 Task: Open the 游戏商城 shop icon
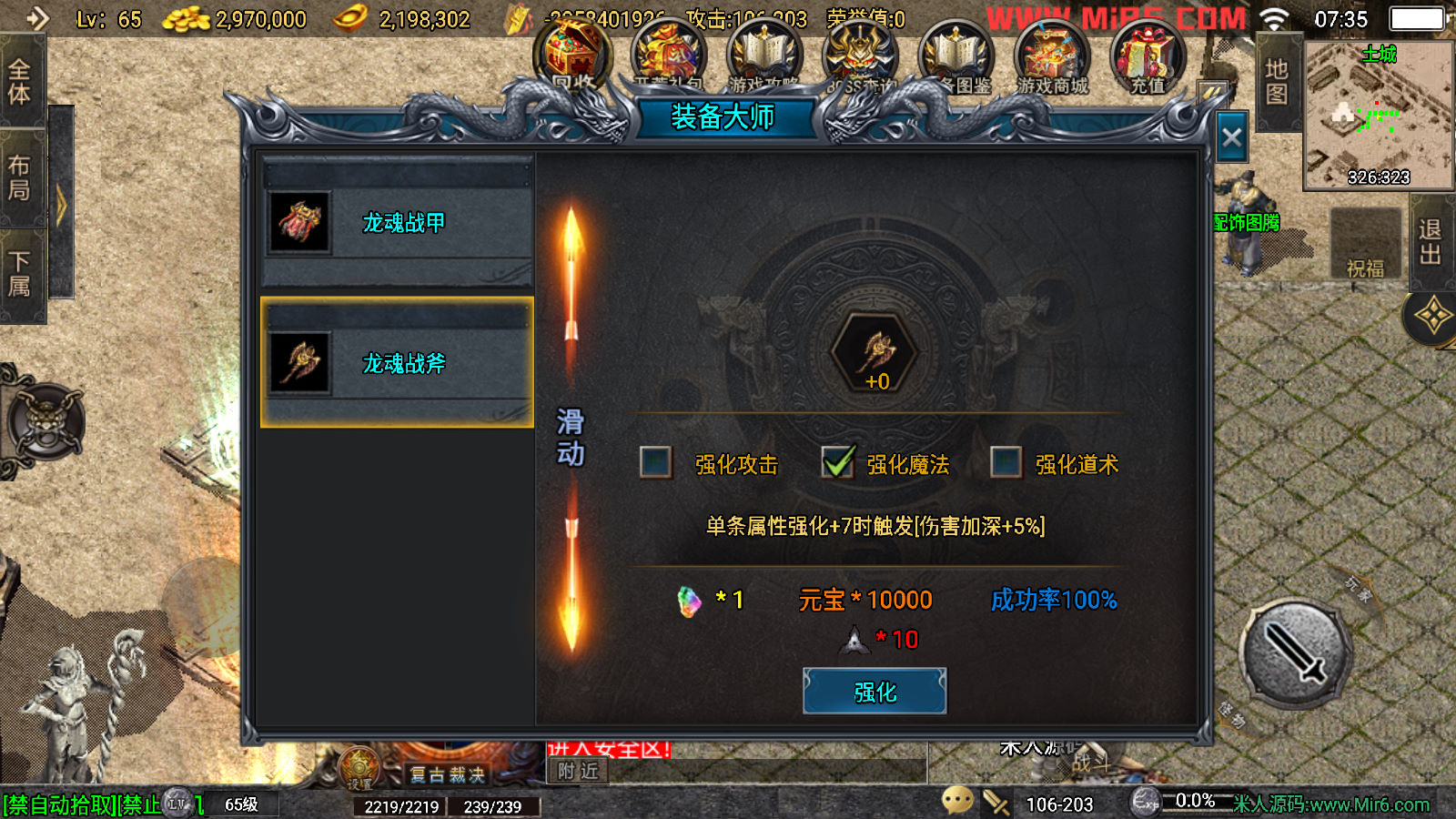tap(1052, 56)
